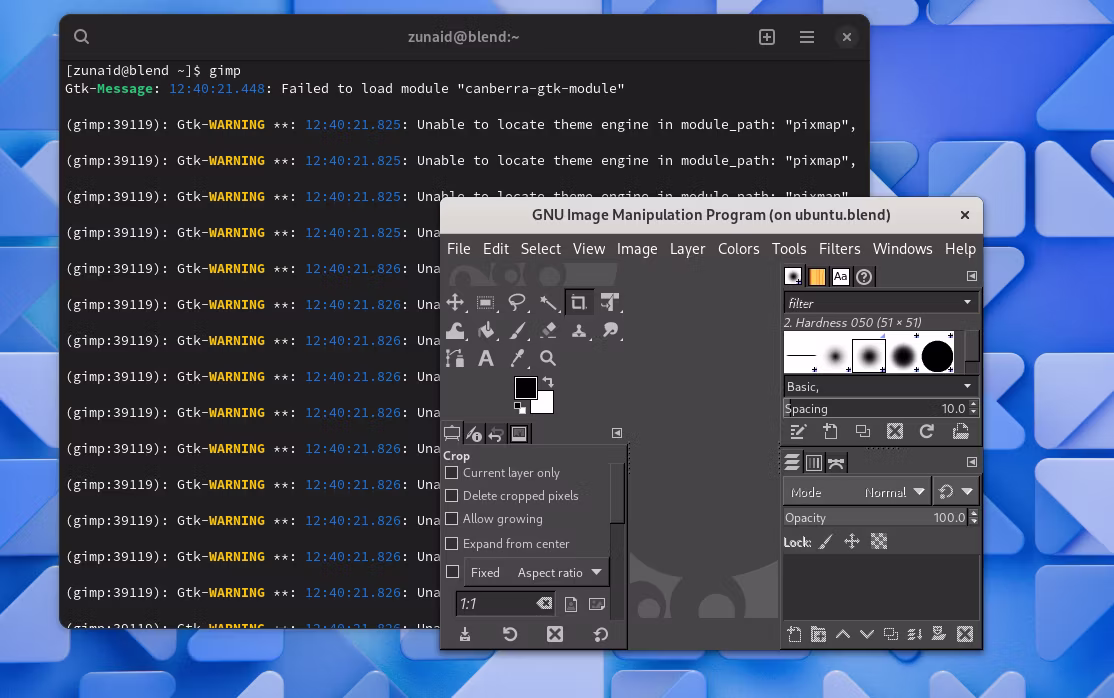1114x698 pixels.
Task: Switch to Images tab in toolbox dock
Action: click(519, 434)
